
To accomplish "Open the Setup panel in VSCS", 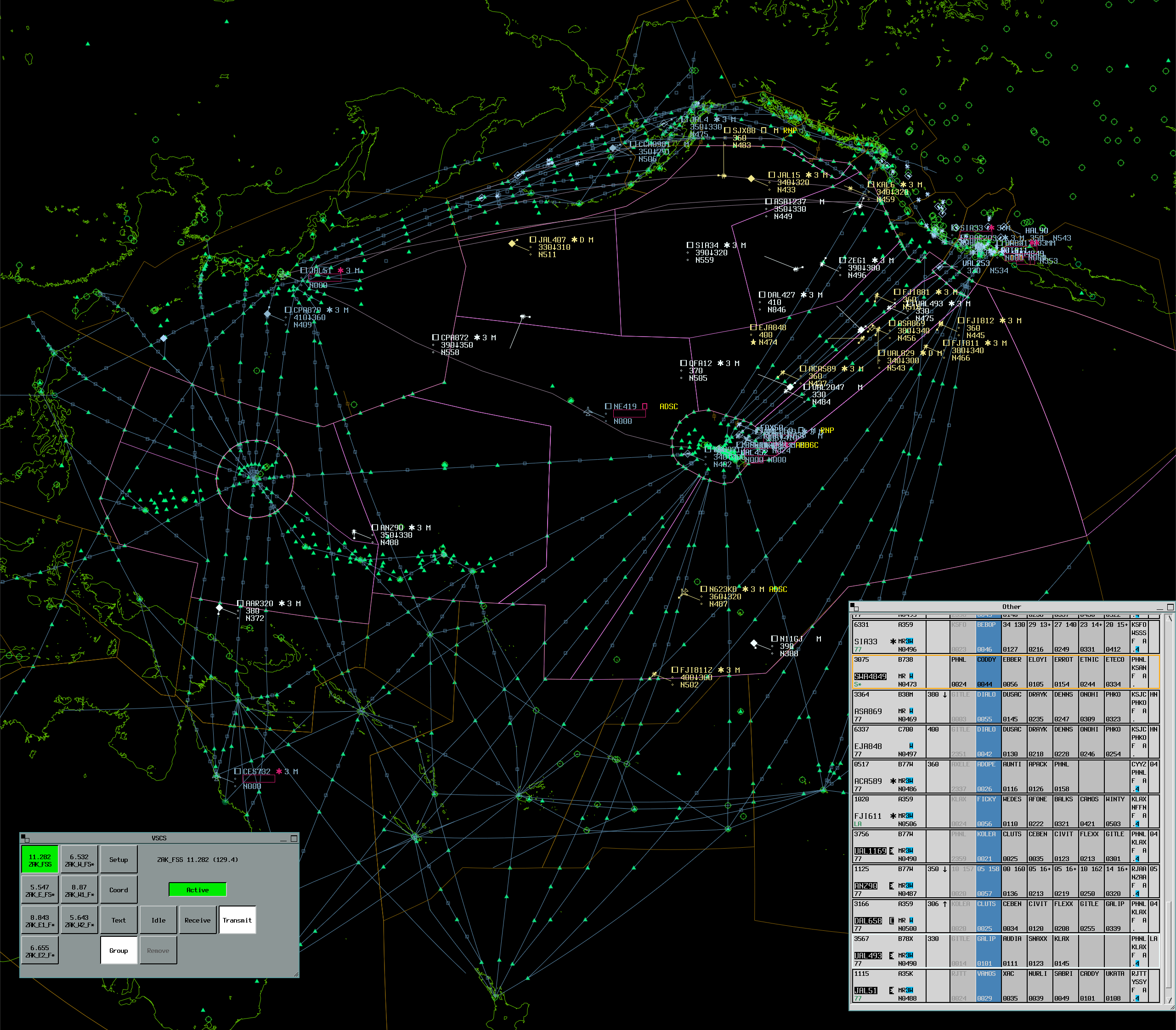I will [119, 860].
